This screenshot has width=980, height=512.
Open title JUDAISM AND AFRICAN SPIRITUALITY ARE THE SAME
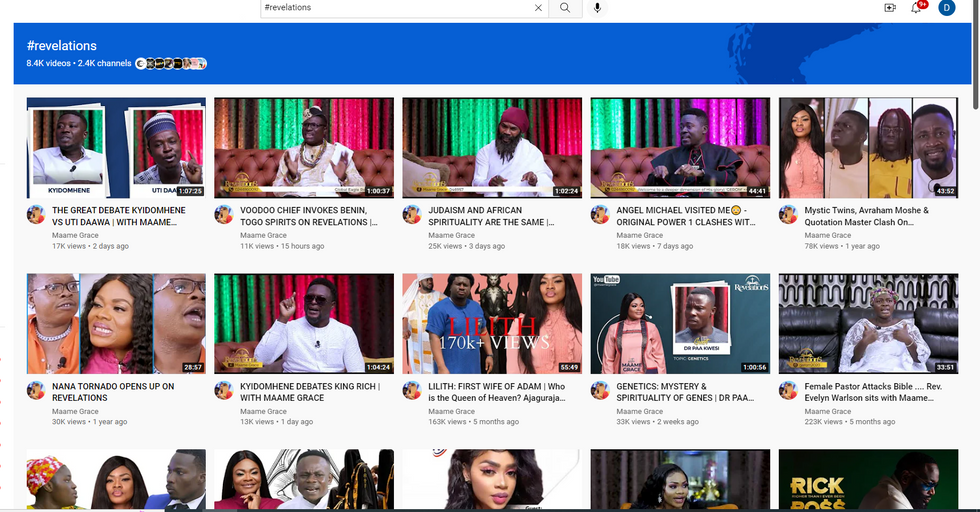point(491,216)
